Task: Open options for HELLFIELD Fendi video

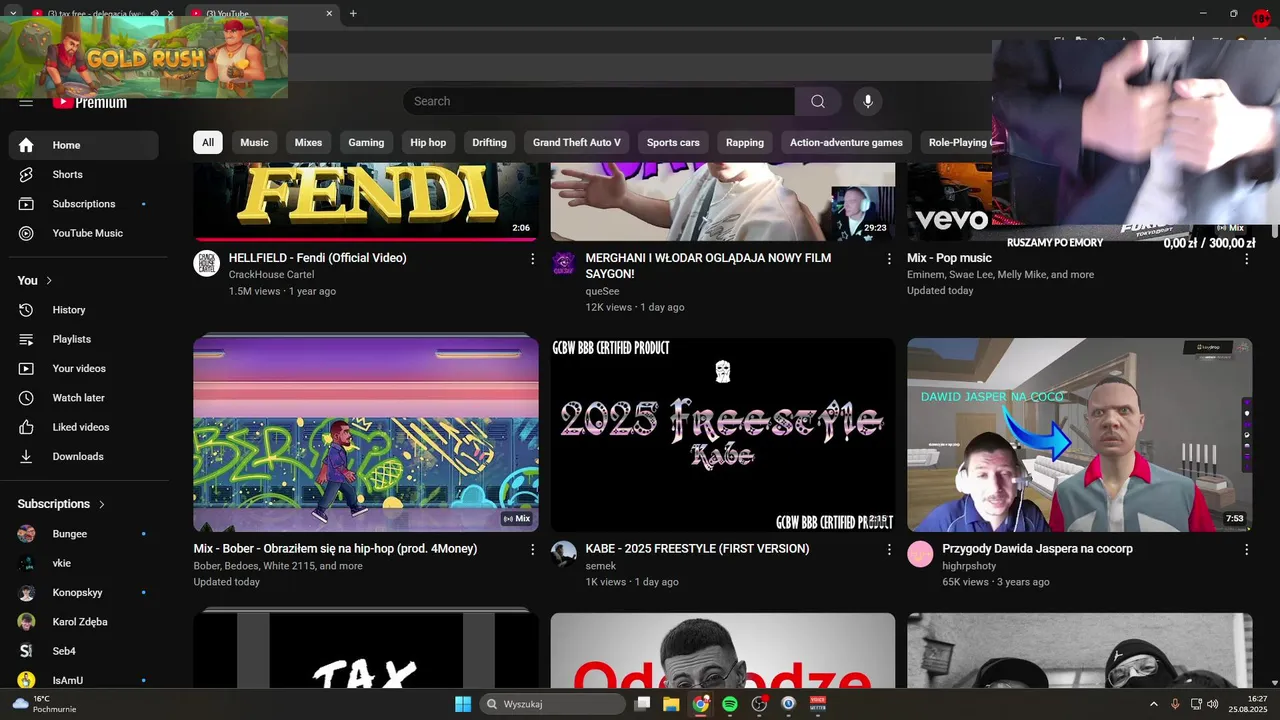Action: 532,259
